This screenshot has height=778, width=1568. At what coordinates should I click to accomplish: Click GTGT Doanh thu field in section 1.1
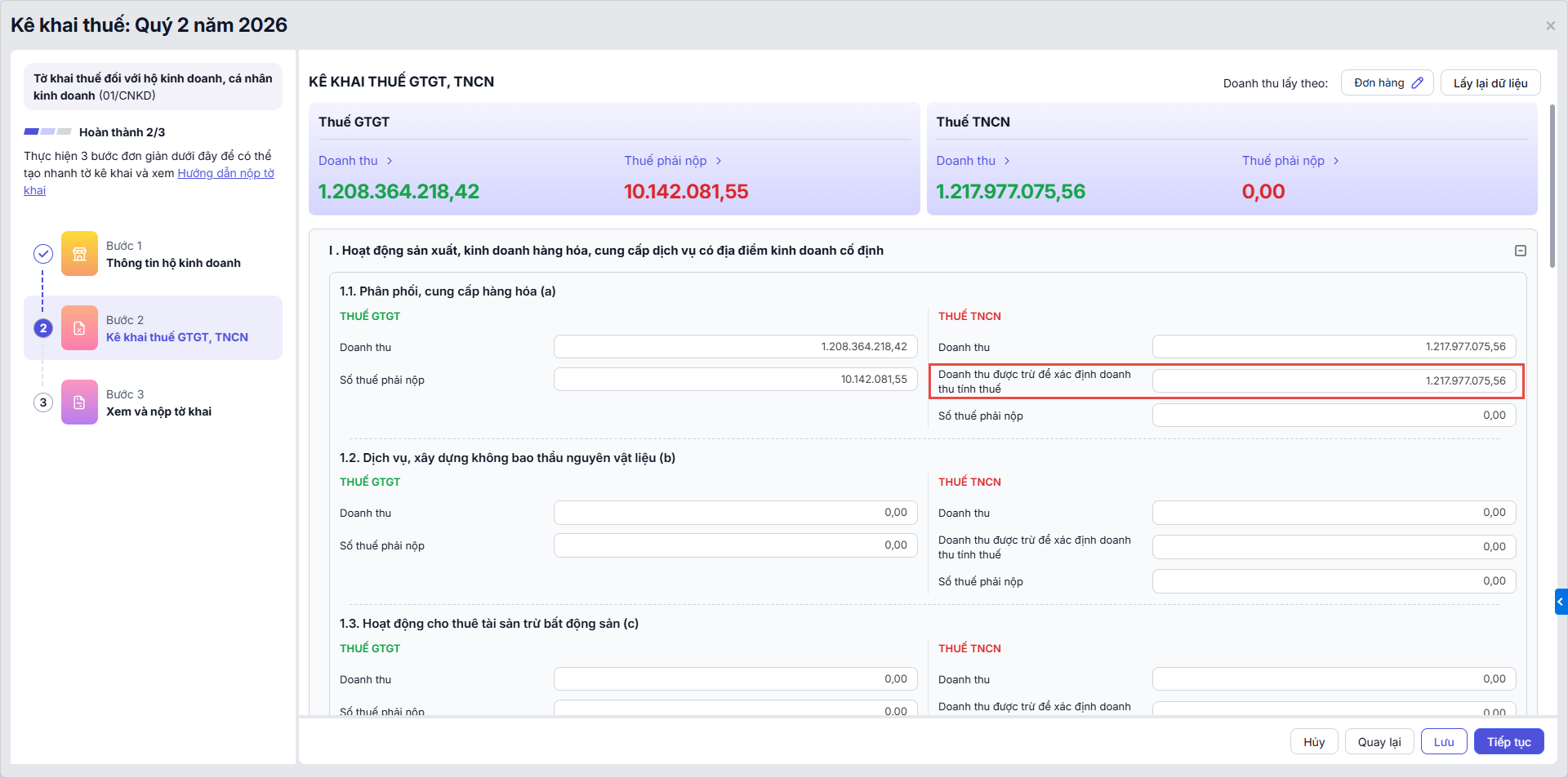click(x=735, y=347)
